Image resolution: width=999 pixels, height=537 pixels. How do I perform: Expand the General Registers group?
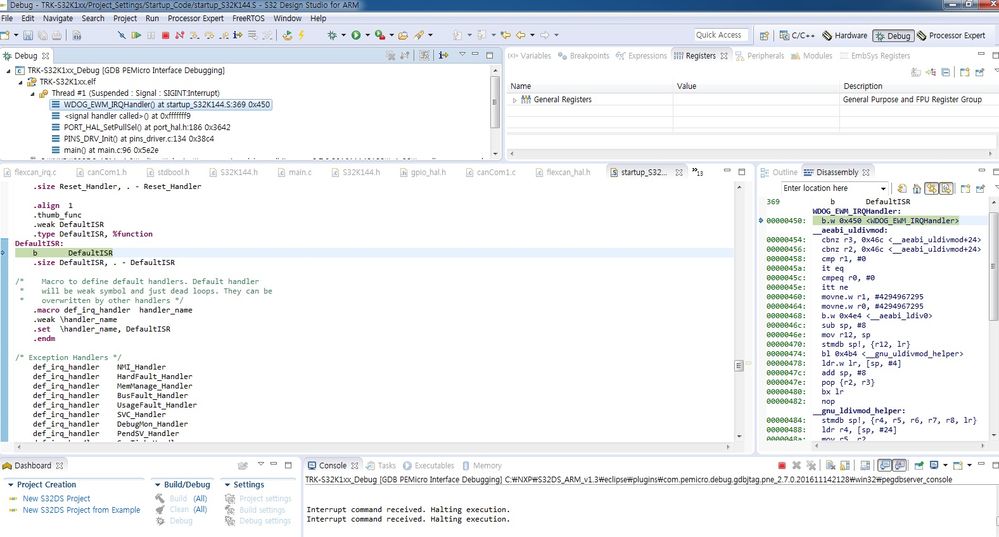point(515,100)
